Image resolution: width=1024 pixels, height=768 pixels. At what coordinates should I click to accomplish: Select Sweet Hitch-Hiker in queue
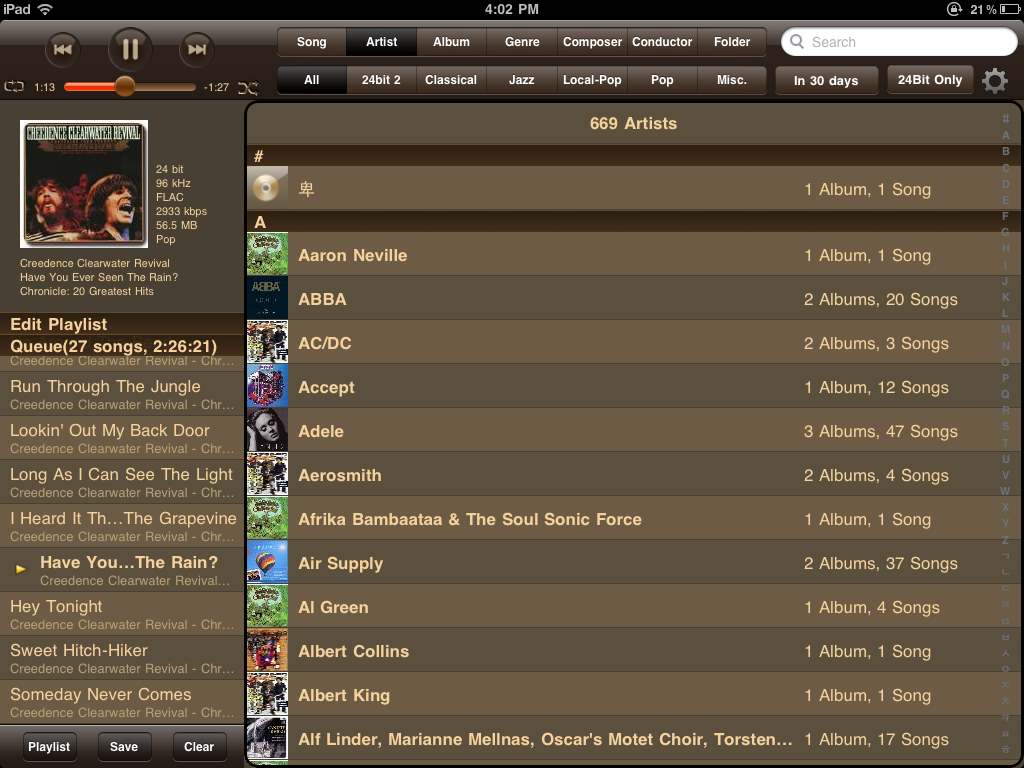[x=122, y=658]
